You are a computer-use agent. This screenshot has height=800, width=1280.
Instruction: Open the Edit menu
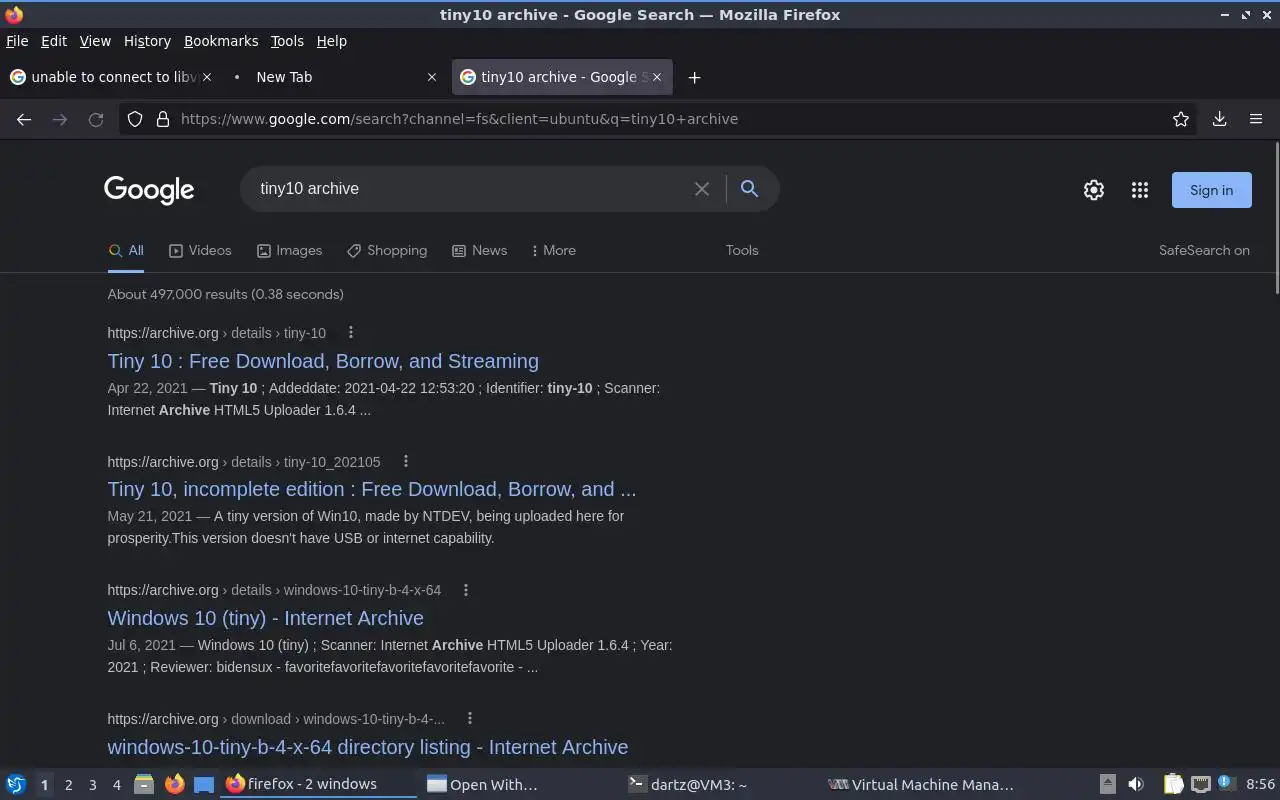pos(54,41)
